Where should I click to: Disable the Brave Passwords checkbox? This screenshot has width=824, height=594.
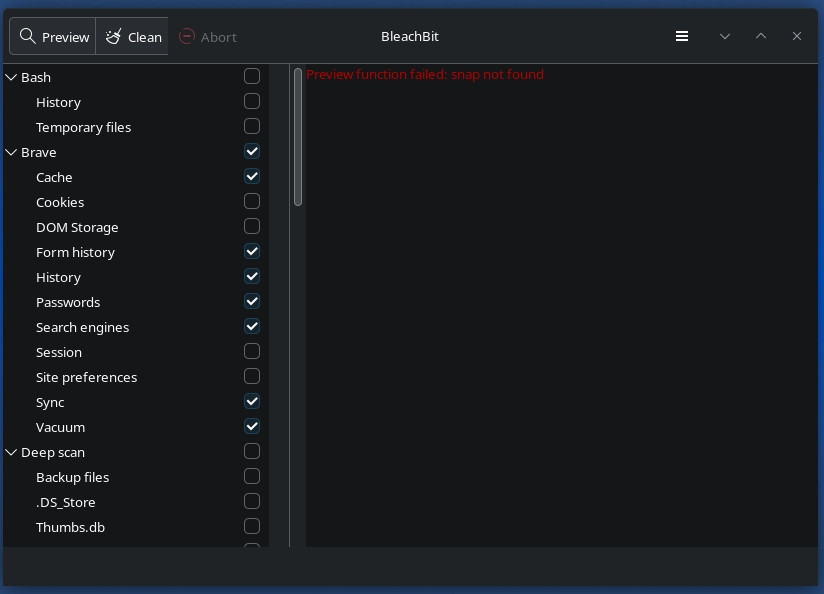coord(252,302)
